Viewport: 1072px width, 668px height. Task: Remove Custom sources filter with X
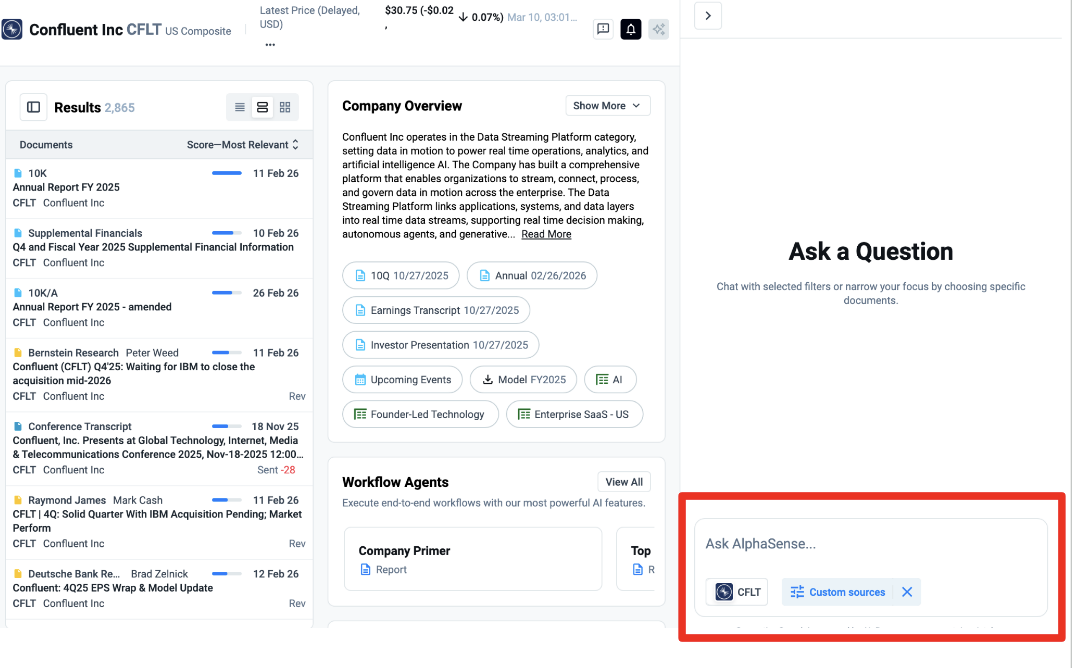(x=907, y=592)
